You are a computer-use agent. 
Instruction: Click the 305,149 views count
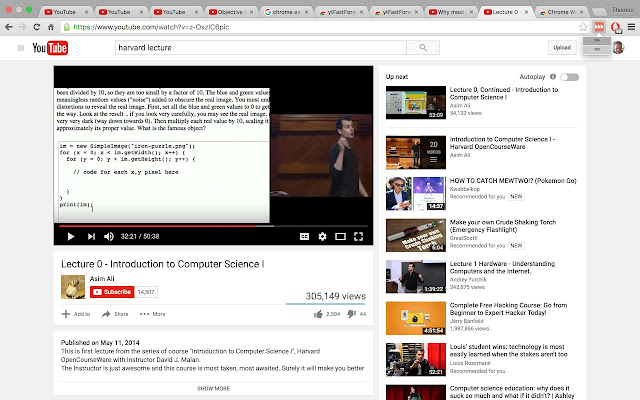pos(336,296)
